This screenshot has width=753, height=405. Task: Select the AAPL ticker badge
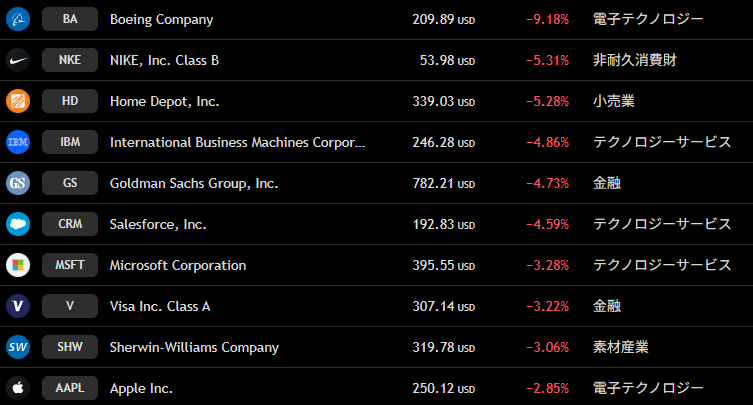point(70,388)
